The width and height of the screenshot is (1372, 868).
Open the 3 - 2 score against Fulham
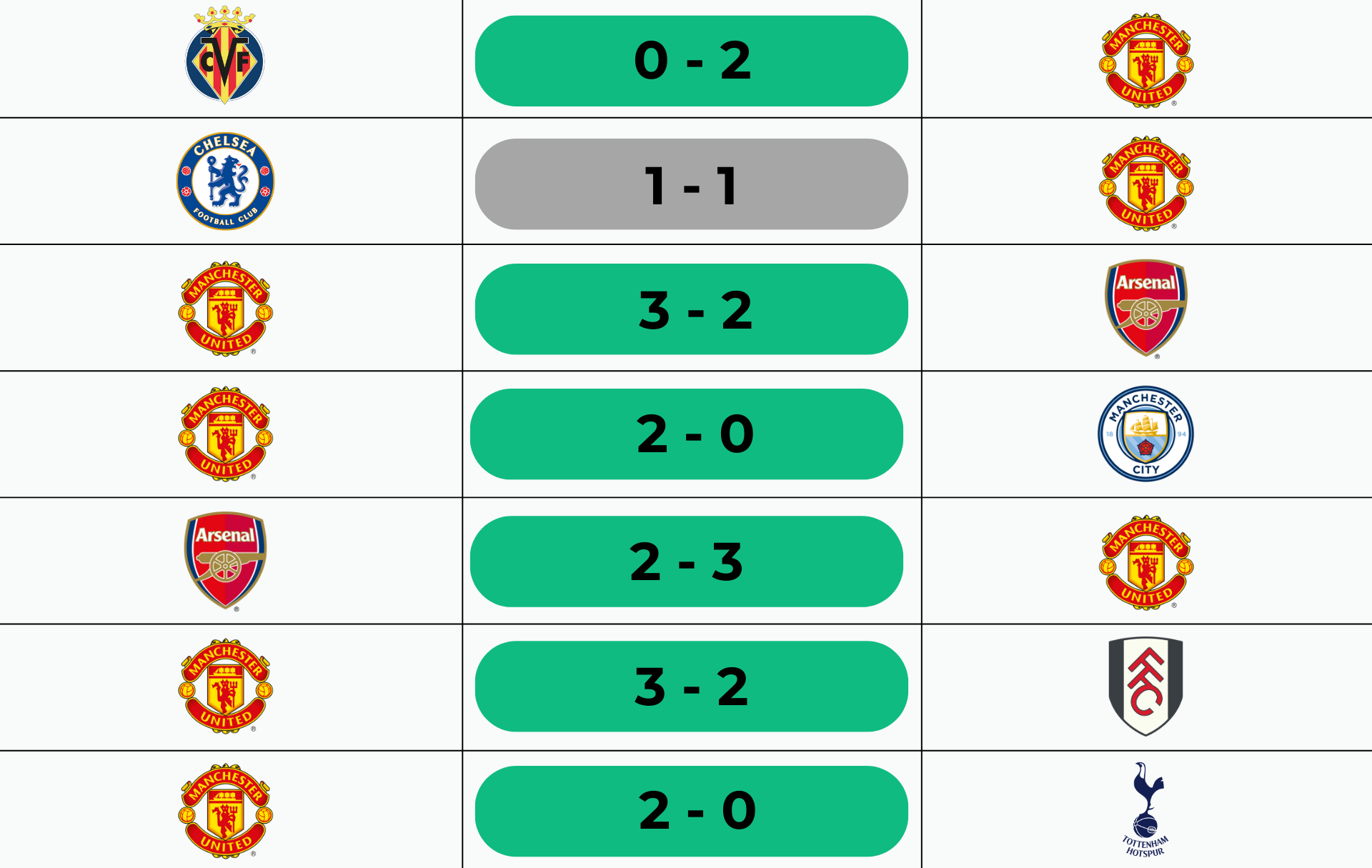click(x=691, y=687)
